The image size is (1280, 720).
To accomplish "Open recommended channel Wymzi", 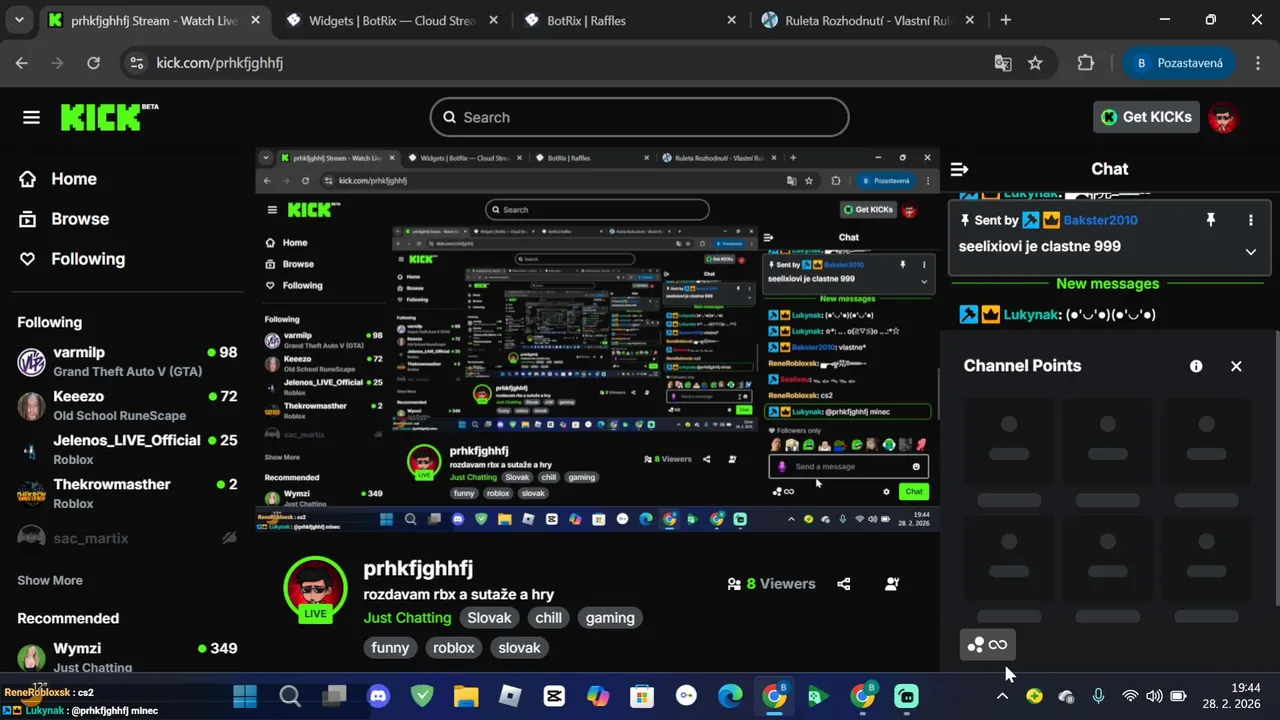I will click(x=127, y=656).
